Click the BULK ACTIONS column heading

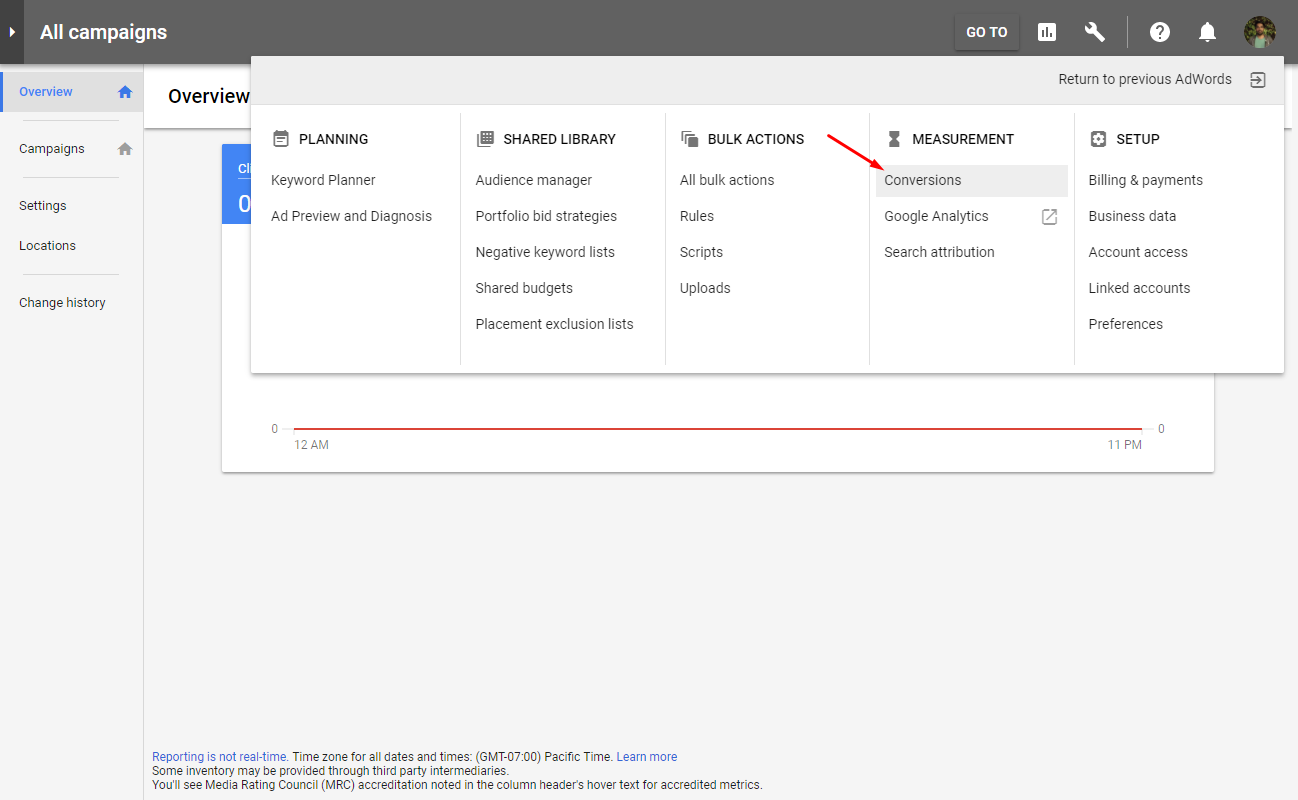coord(756,139)
